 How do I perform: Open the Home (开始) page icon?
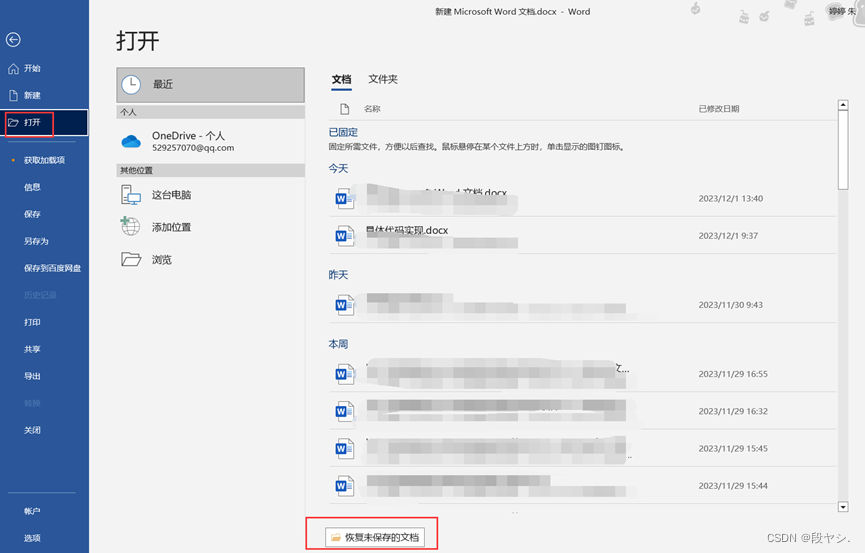[13, 68]
